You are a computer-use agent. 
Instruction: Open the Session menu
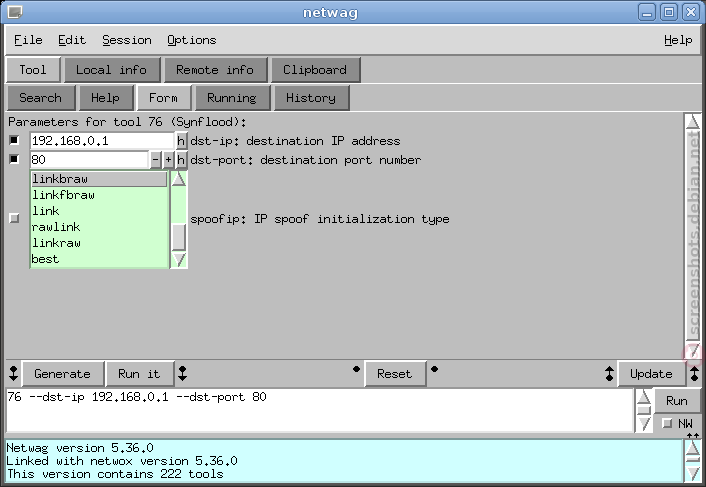pos(127,40)
